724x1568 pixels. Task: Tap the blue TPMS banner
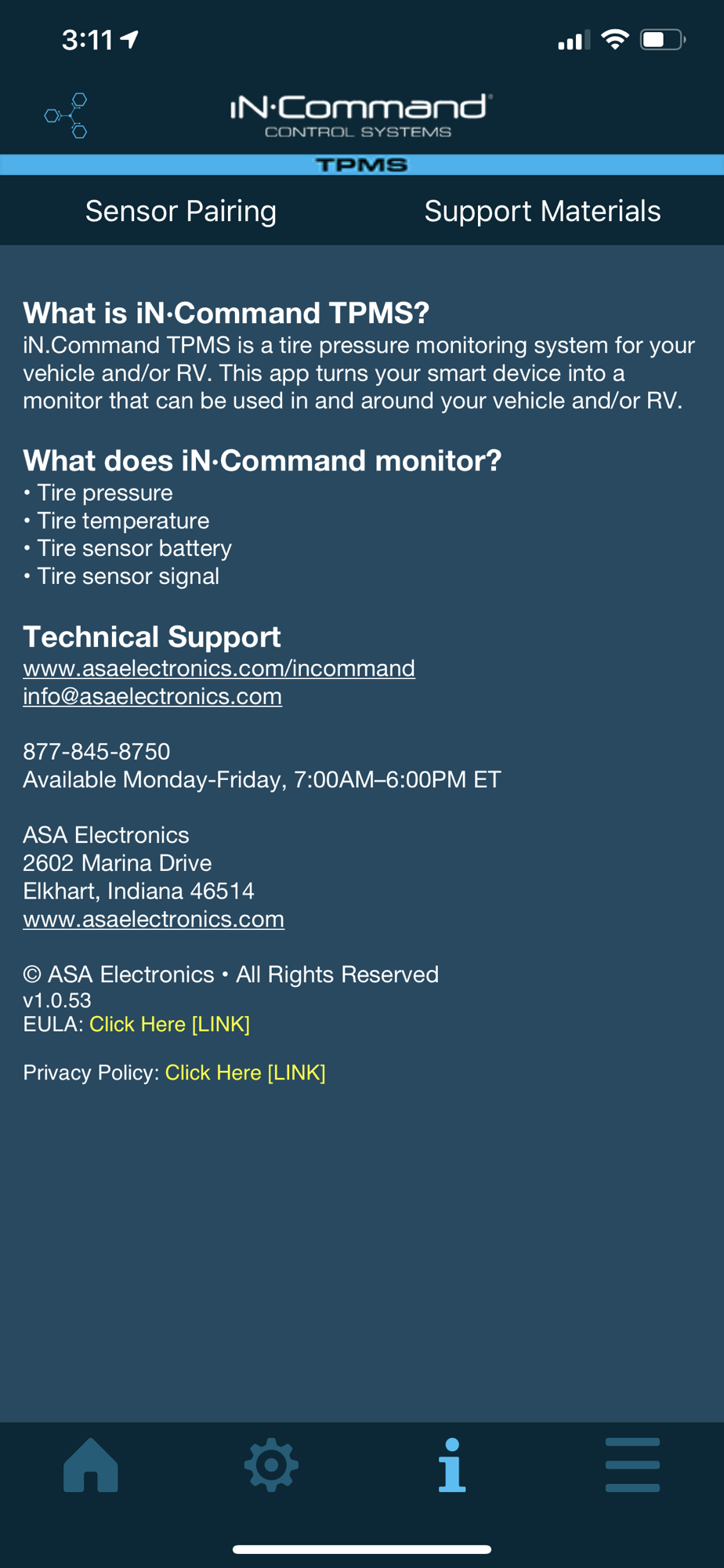coord(362,165)
